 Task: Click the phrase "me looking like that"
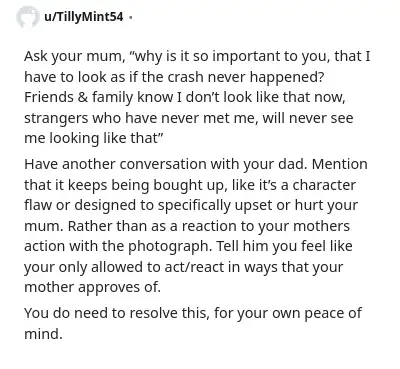(90, 139)
